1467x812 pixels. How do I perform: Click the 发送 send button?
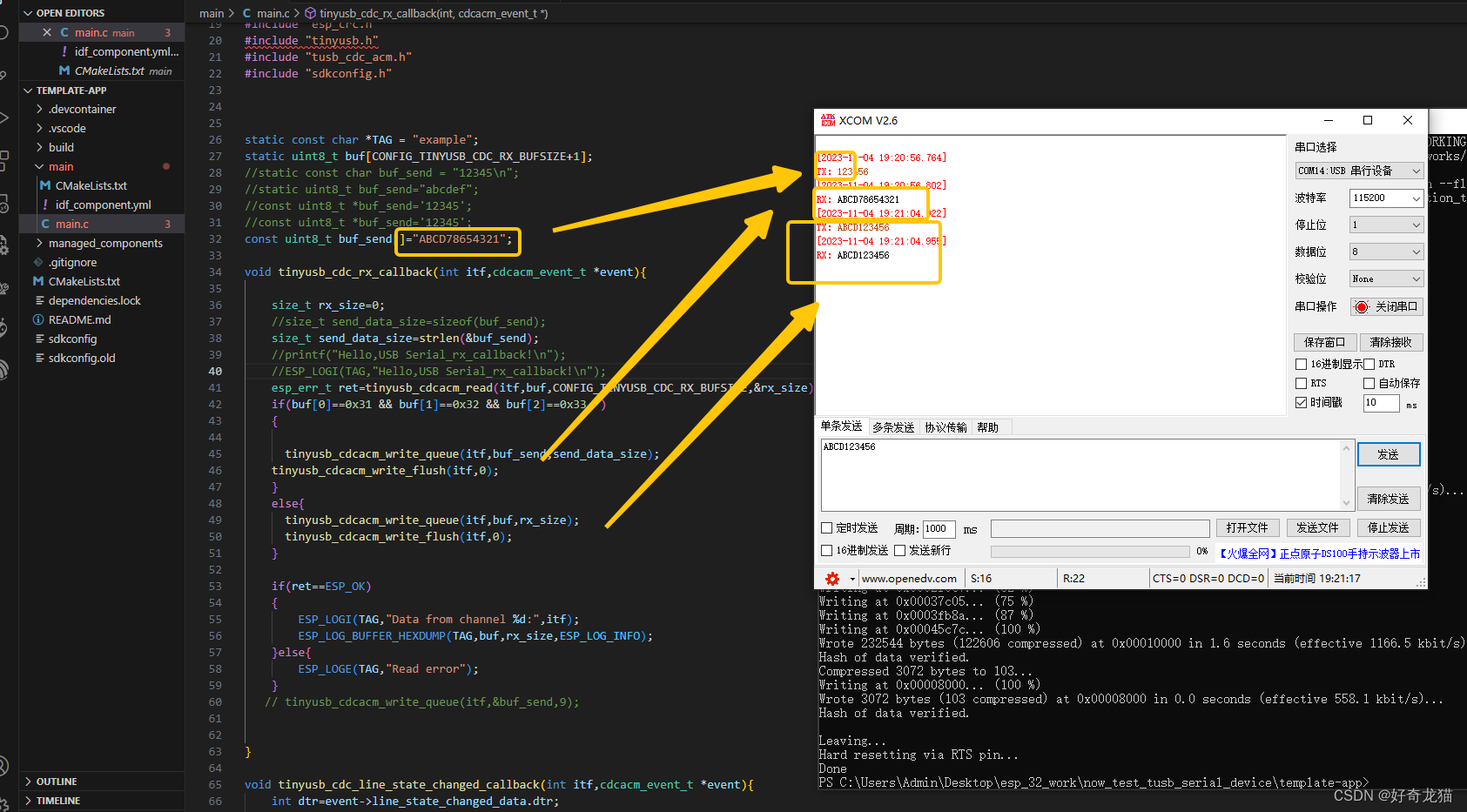click(x=1389, y=454)
